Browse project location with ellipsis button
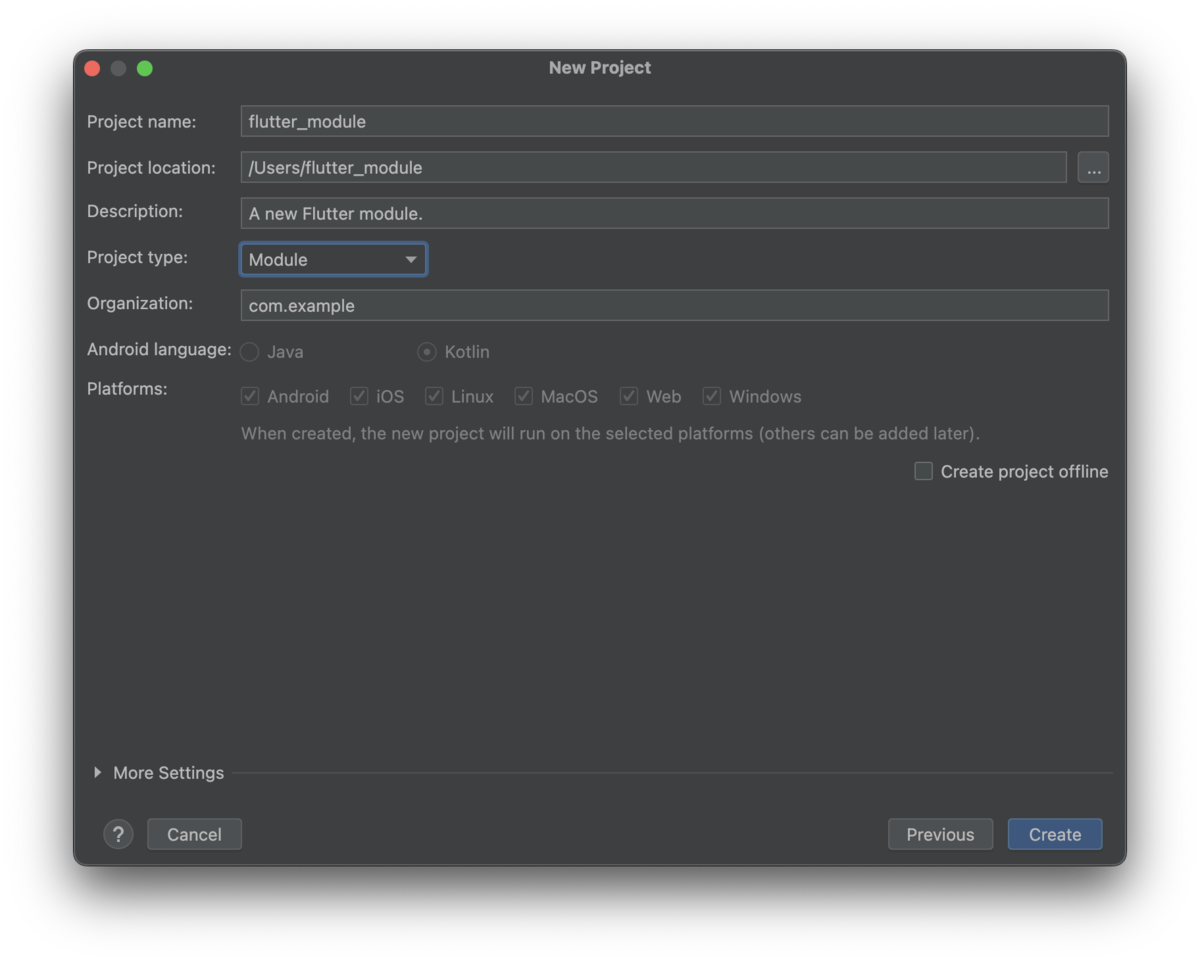 pos(1093,168)
